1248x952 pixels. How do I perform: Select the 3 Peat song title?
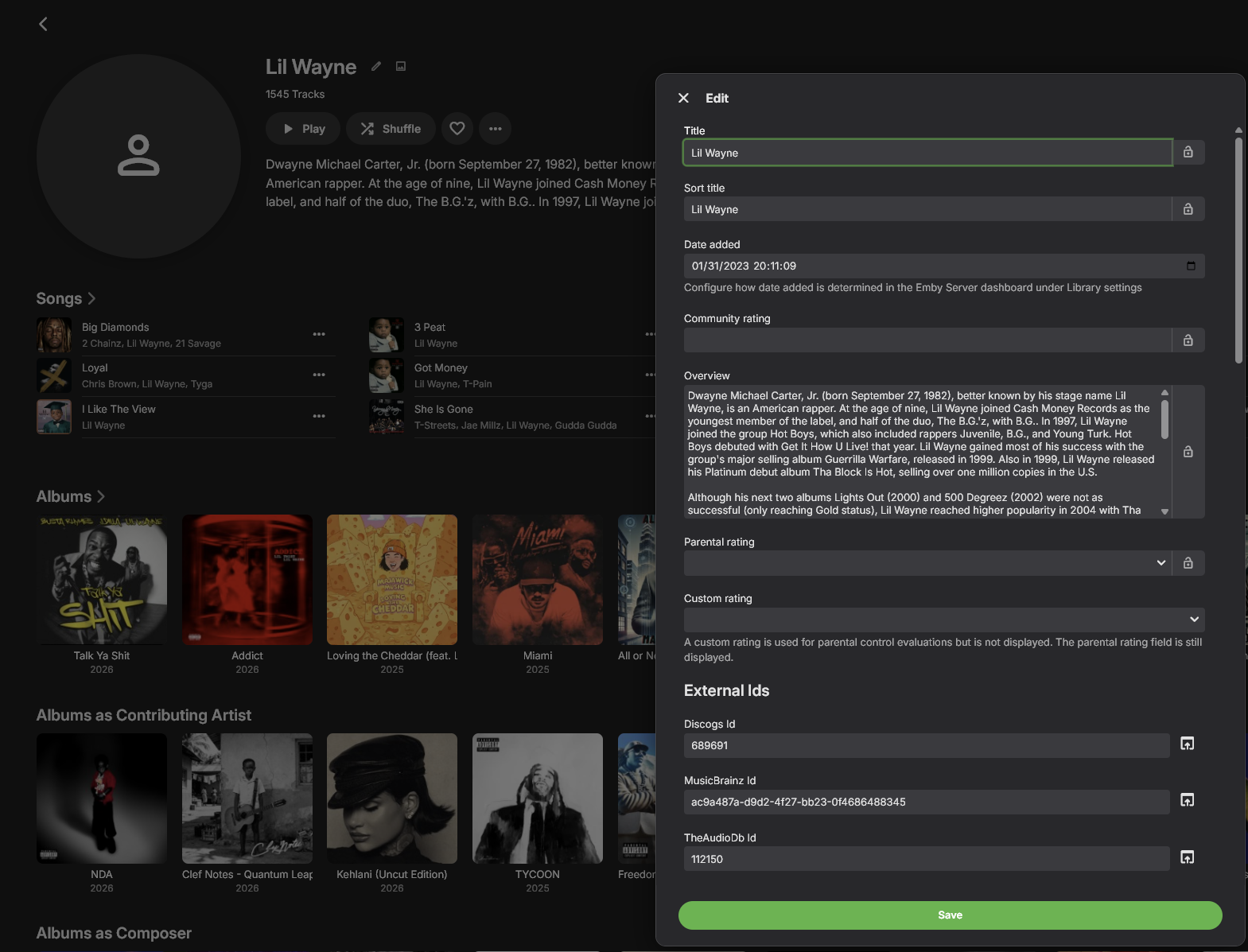tap(430, 327)
